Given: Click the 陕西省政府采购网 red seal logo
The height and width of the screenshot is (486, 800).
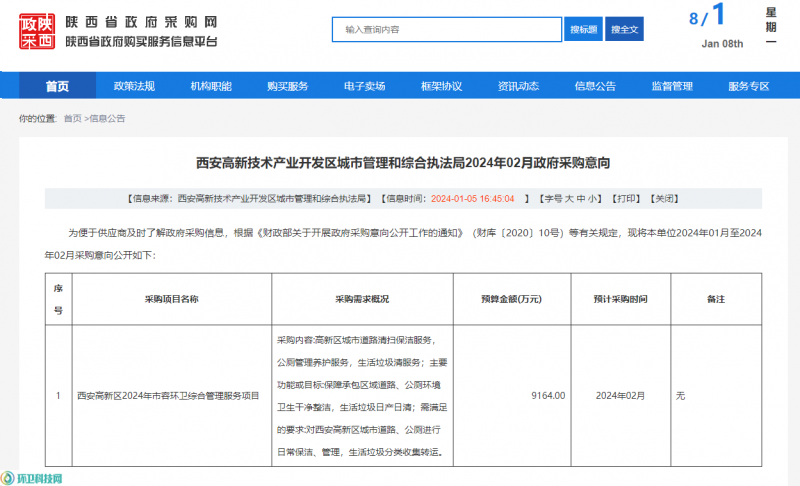Looking at the screenshot, I should point(39,32).
